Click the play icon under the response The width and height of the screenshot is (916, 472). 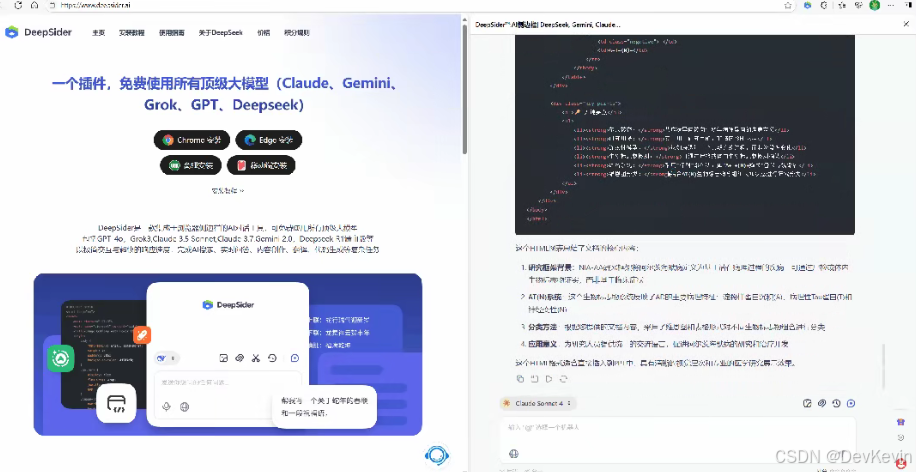click(549, 379)
